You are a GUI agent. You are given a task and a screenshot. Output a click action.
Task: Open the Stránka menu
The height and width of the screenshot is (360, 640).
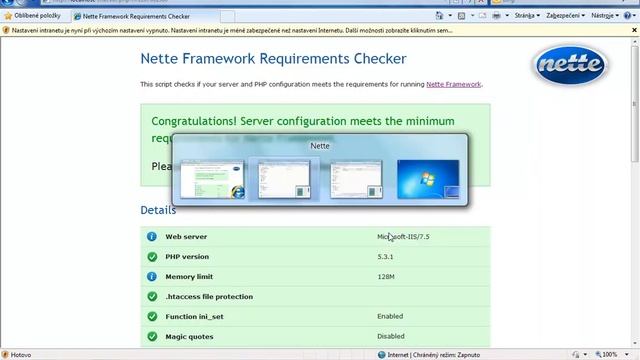pyautogui.click(x=527, y=16)
